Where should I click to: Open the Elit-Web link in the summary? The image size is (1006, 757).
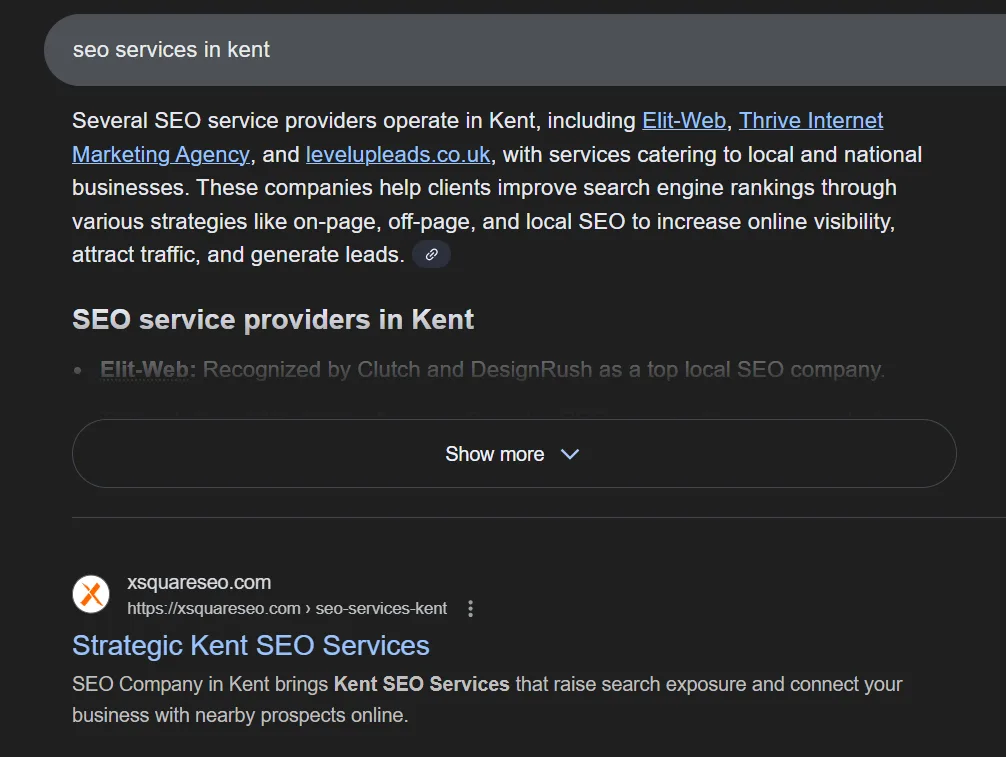point(684,120)
